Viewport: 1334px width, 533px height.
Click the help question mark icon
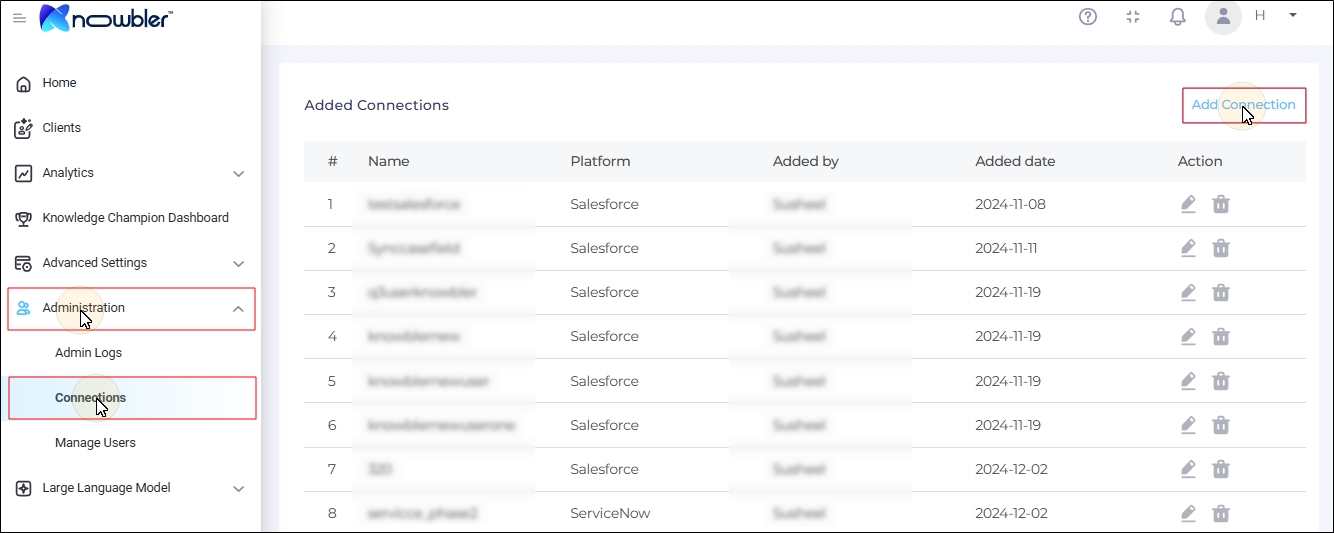(1088, 16)
